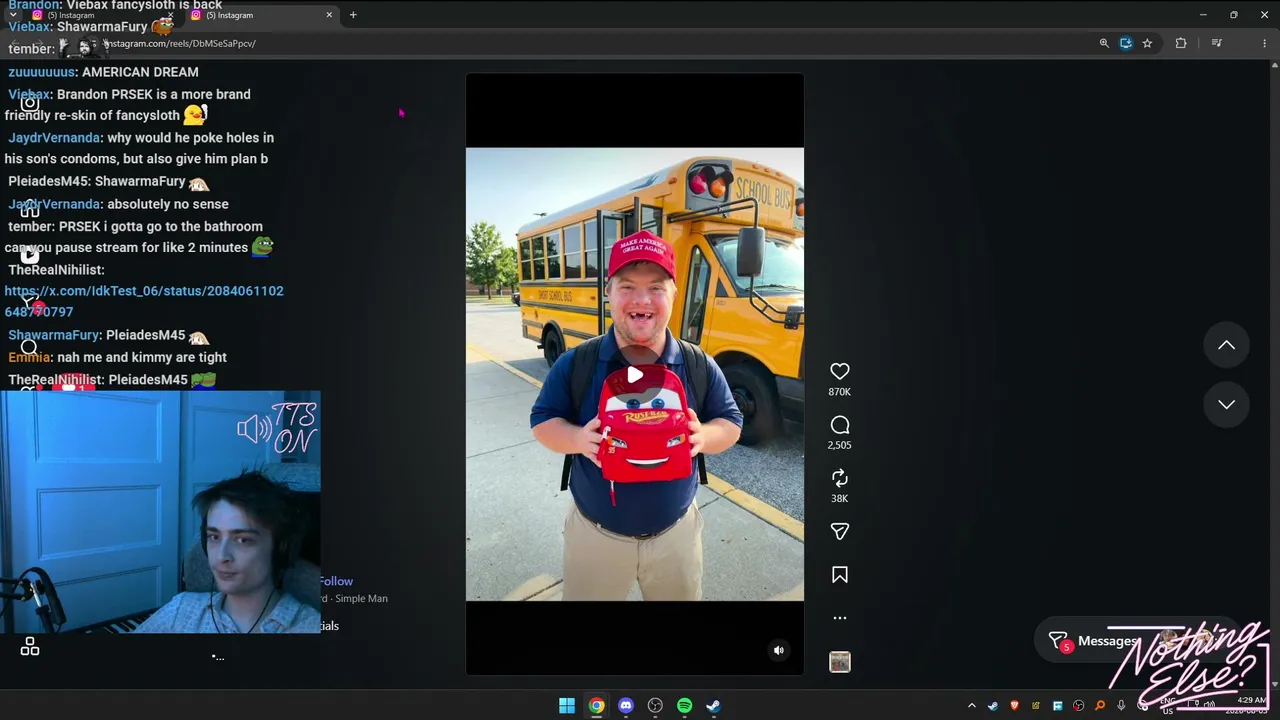Viewport: 1280px width, 720px height.
Task: Click the Brave icon in the system tray
Action: click(x=1015, y=706)
